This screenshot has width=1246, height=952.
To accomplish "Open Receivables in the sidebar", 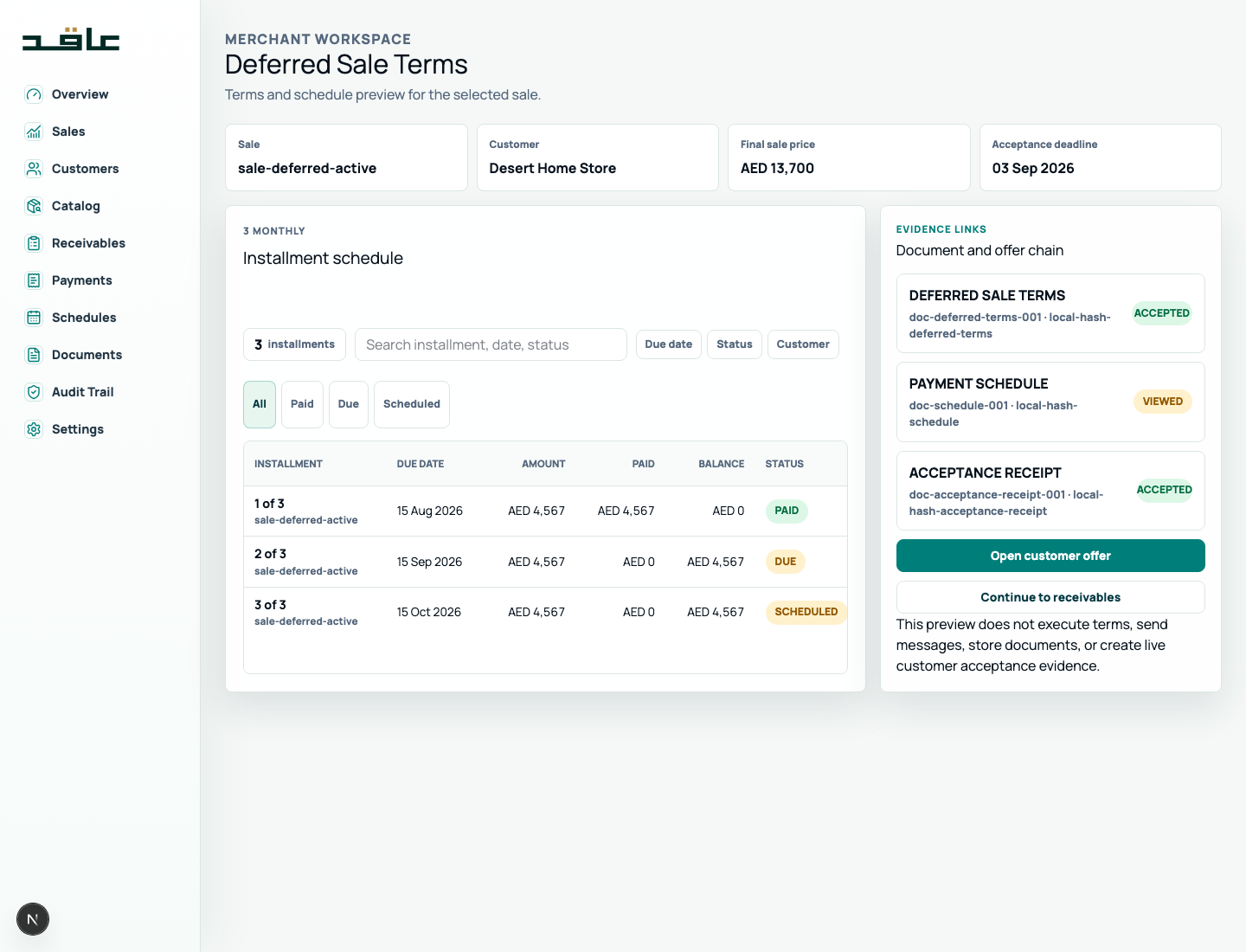I will [100, 243].
